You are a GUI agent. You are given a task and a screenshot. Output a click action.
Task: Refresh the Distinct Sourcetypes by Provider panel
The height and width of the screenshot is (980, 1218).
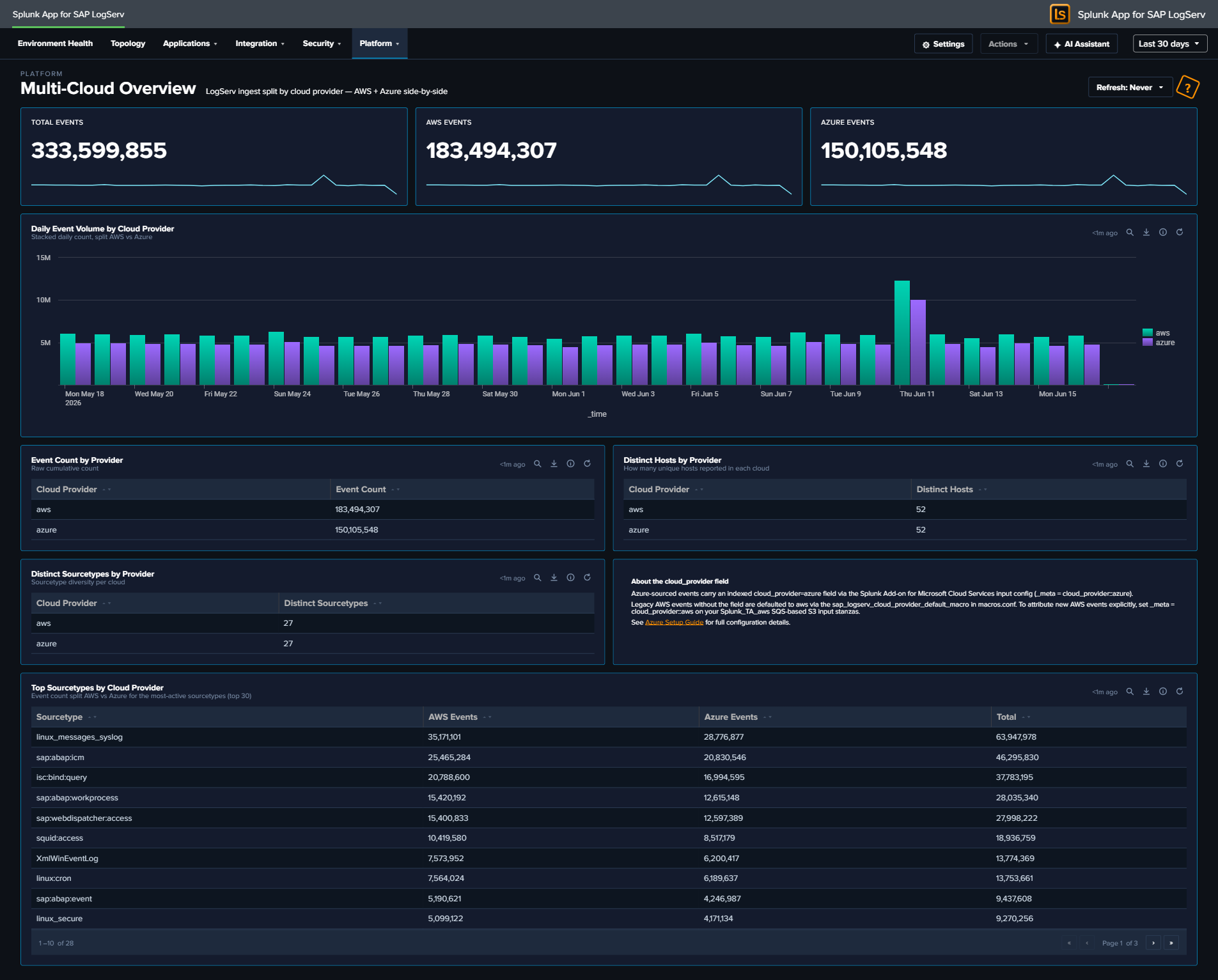(x=588, y=578)
